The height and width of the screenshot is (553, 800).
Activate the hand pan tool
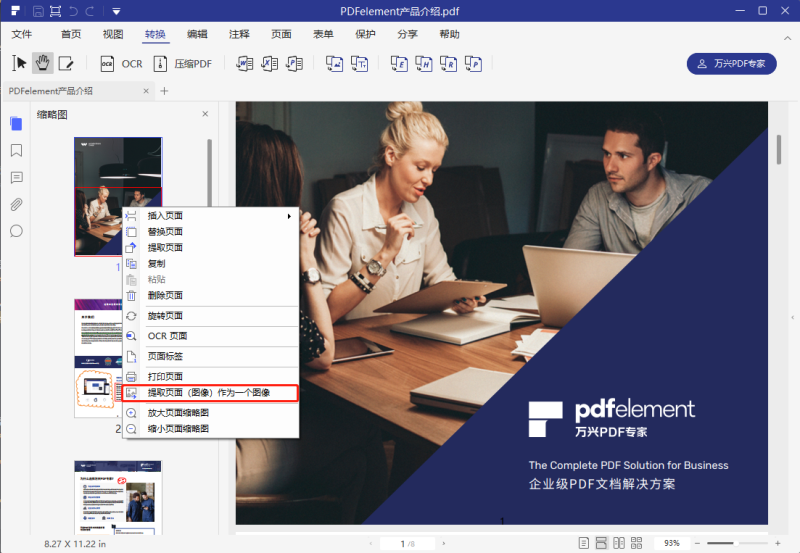click(43, 63)
